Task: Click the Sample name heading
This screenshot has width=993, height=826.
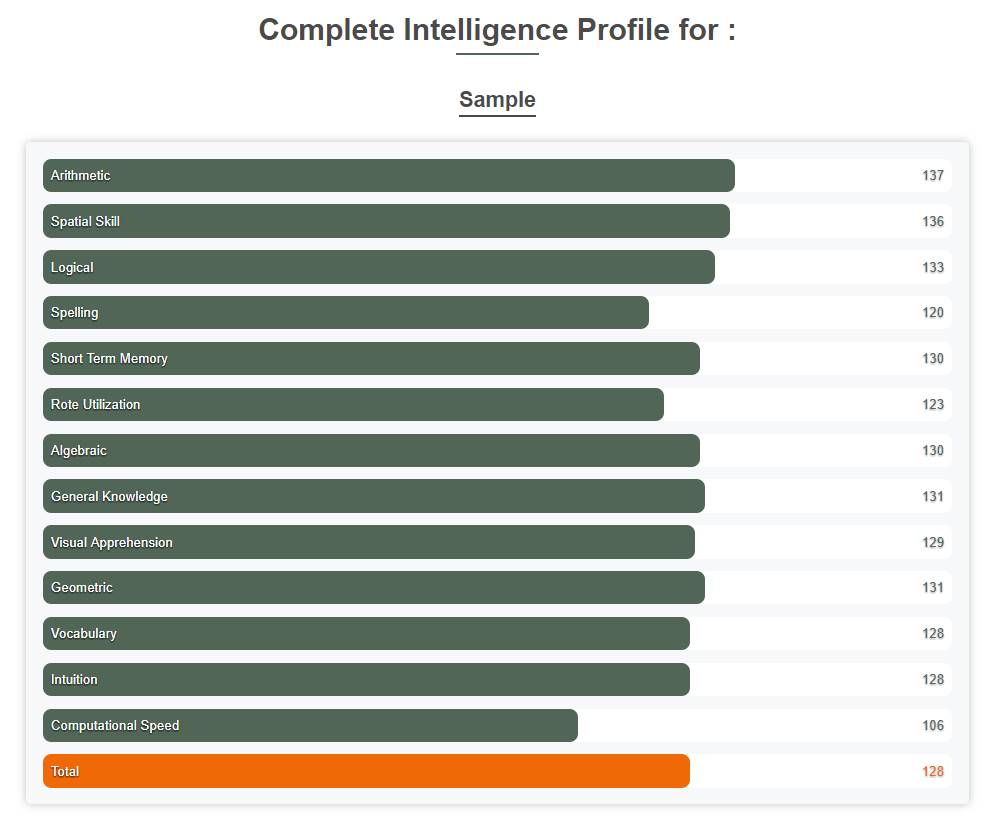Action: pyautogui.click(x=497, y=99)
